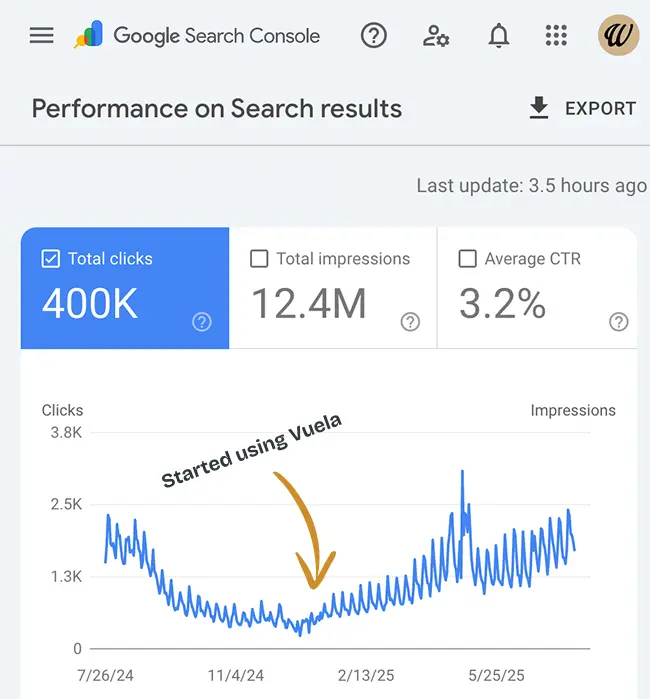Show help for Total clicks metric

[202, 322]
